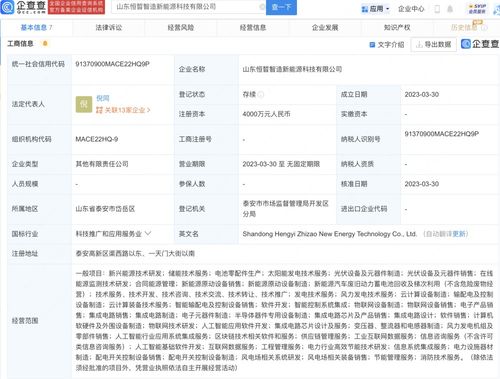Select credit code 91370900MACE22HQ9P in first row
The width and height of the screenshot is (500, 379).
tap(112, 64)
